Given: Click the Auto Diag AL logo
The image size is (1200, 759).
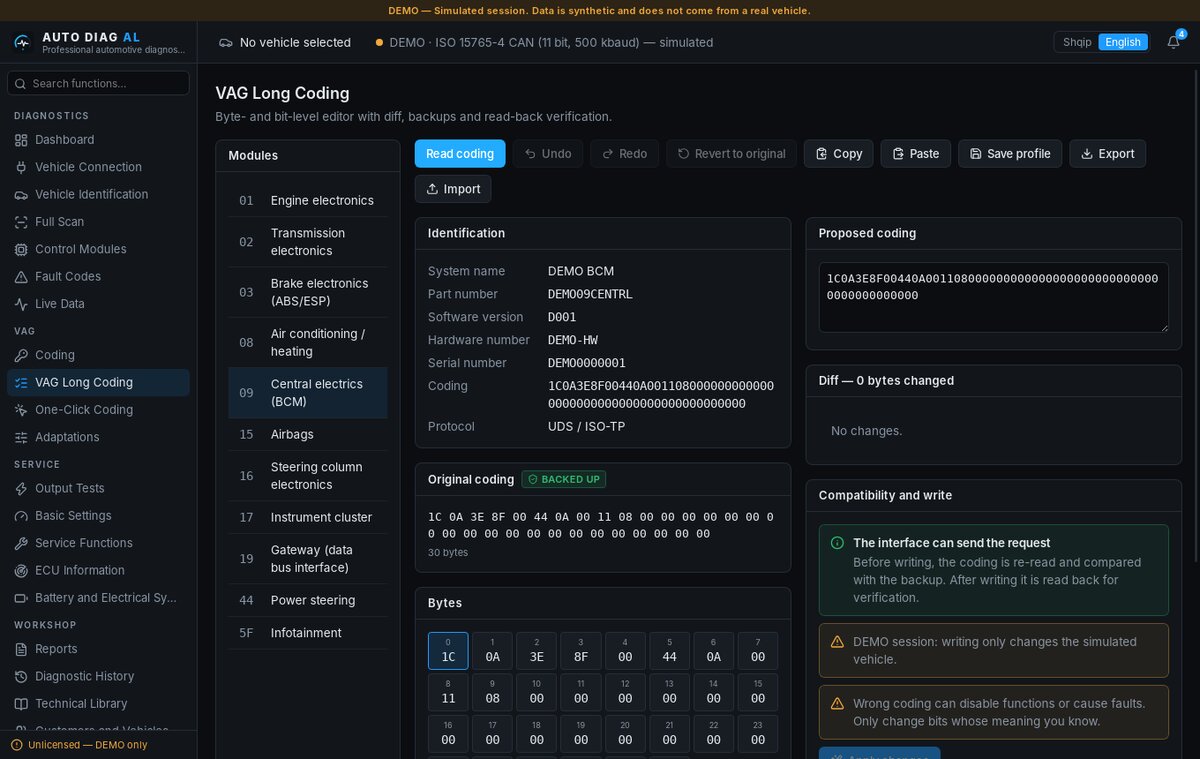Looking at the screenshot, I should click(22, 43).
